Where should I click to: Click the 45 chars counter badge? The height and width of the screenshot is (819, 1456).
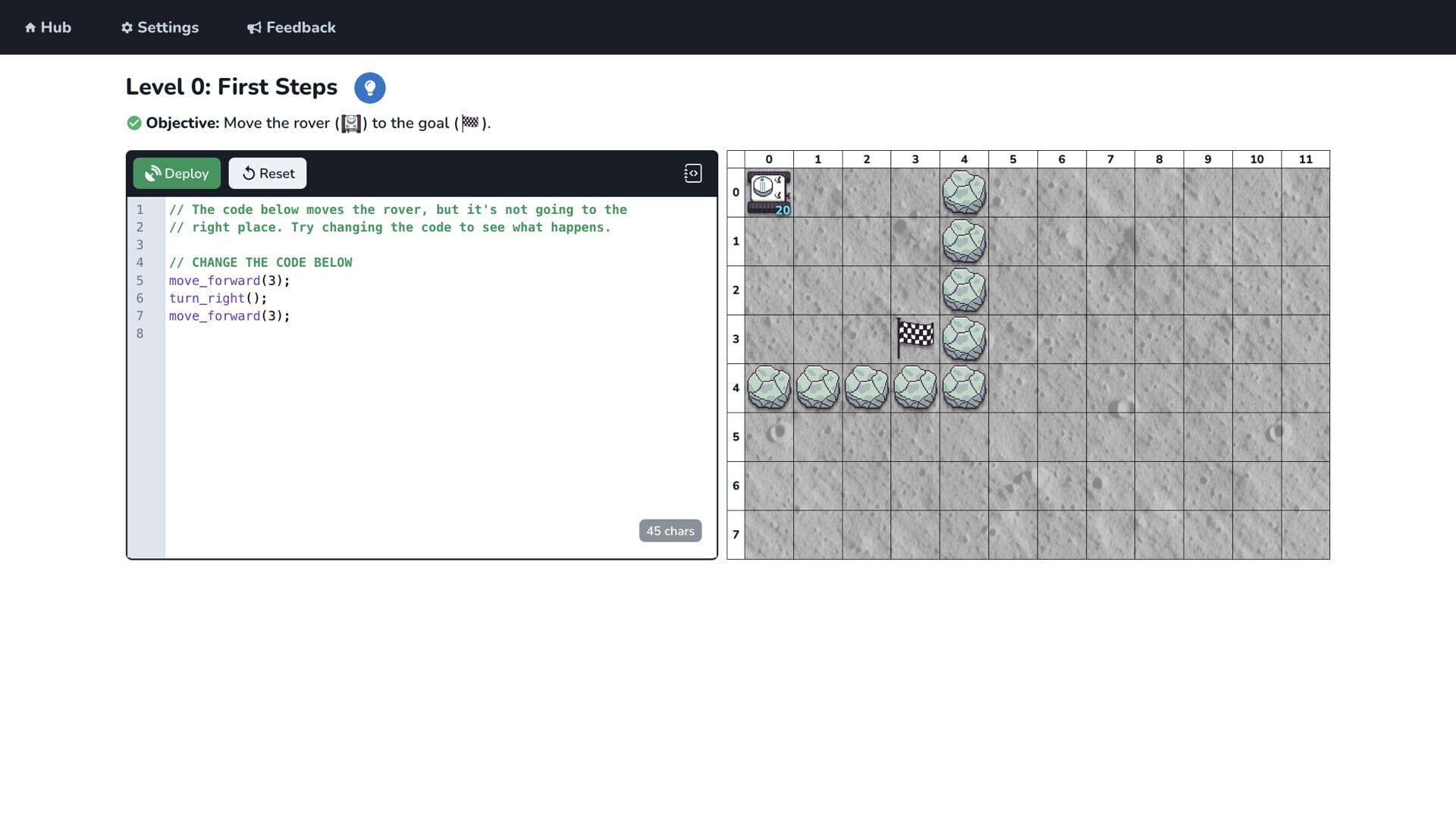pos(670,530)
